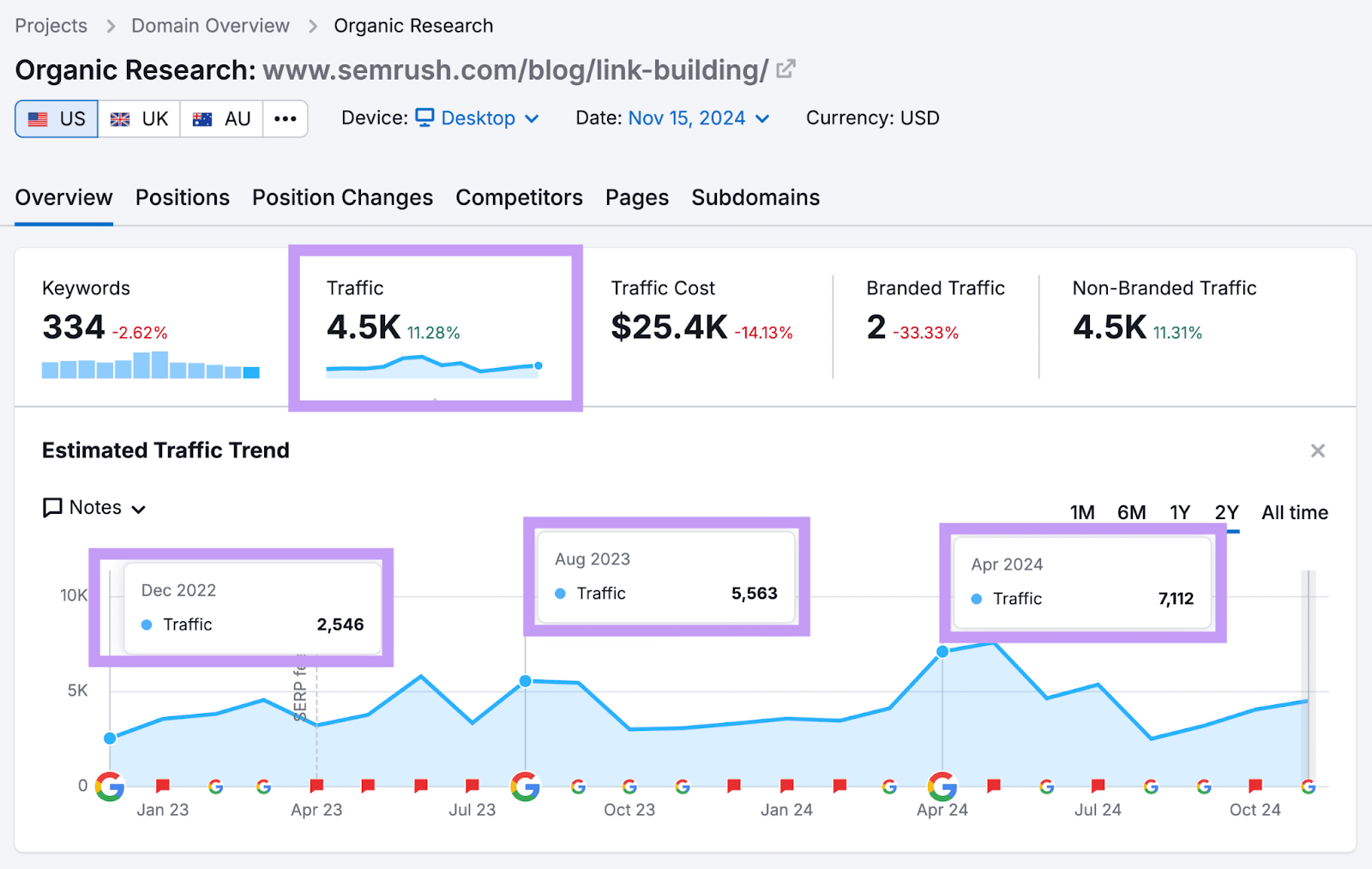1372x869 pixels.
Task: Click the large Google icon at Aug 2023
Action: [526, 786]
